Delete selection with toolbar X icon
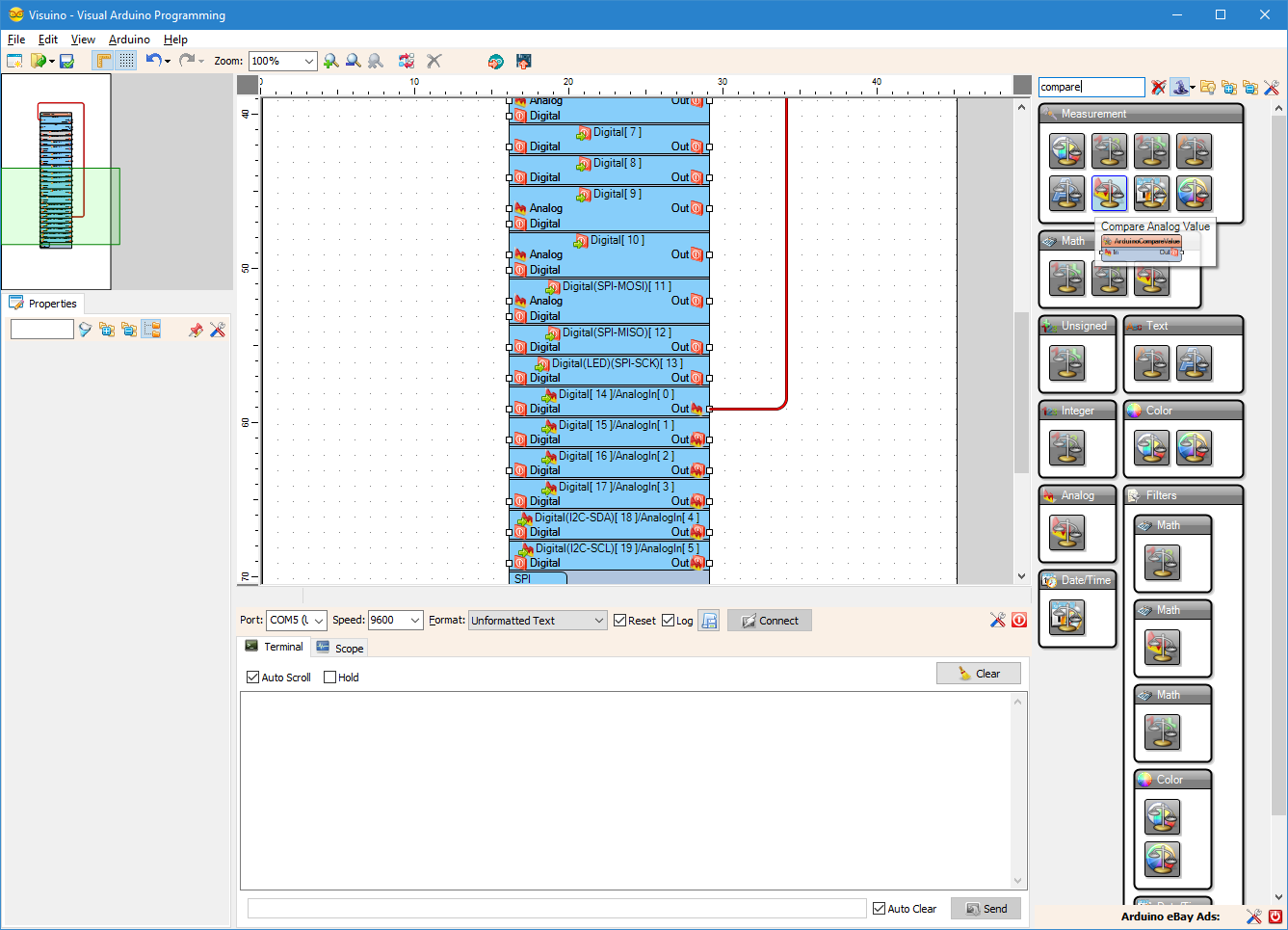This screenshot has width=1288, height=930. 434,61
